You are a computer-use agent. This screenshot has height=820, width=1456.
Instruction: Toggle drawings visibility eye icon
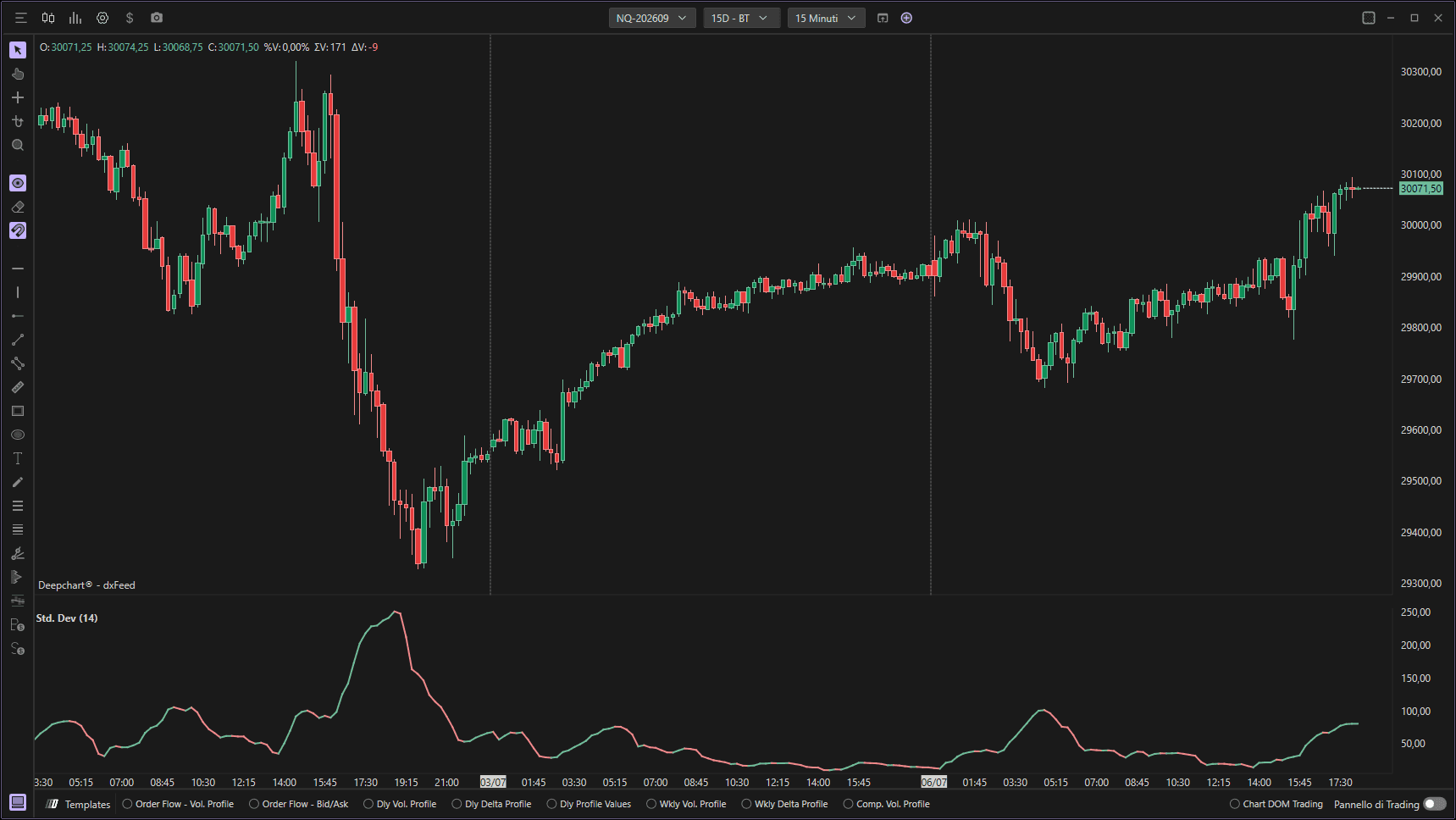[x=18, y=183]
